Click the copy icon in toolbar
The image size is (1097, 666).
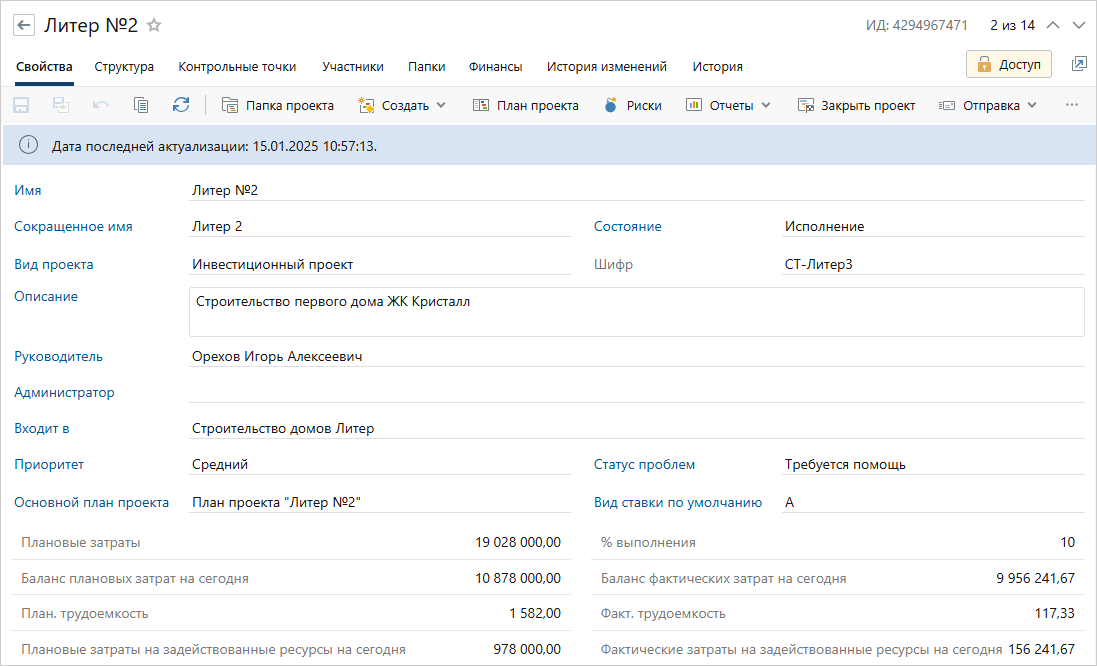[x=141, y=105]
